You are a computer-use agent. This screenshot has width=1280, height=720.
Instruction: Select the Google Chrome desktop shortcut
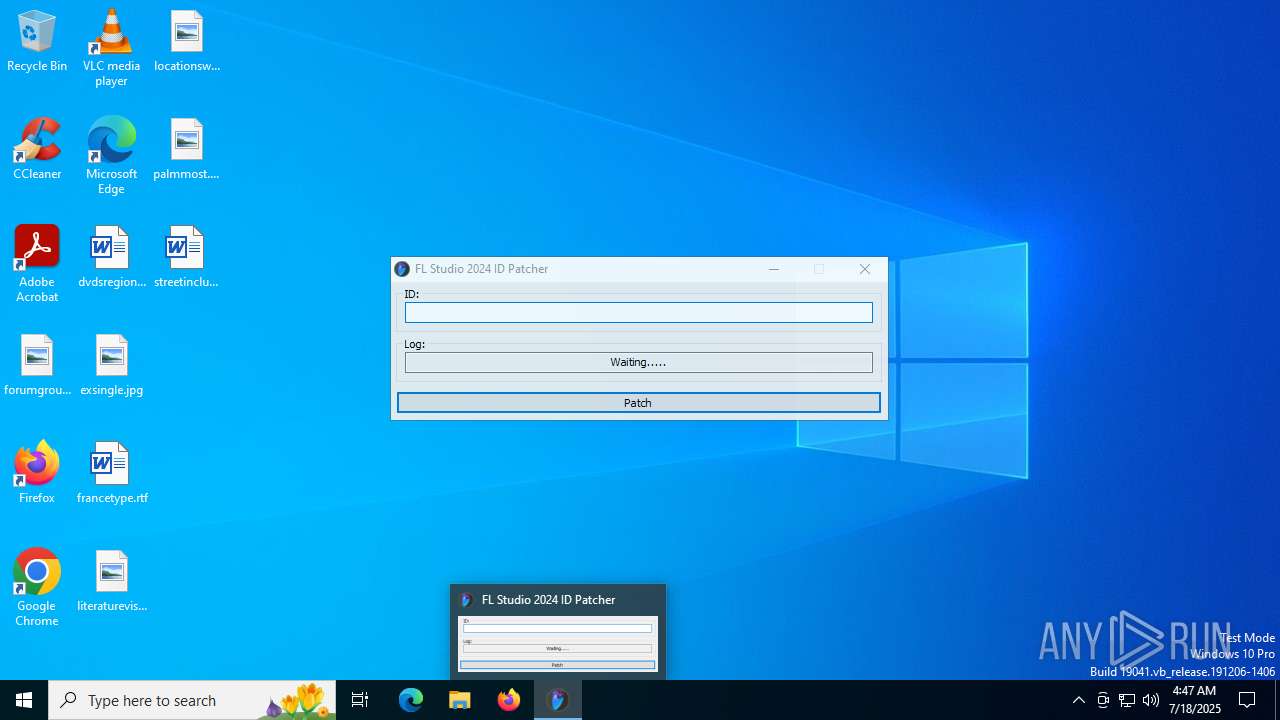pos(37,588)
